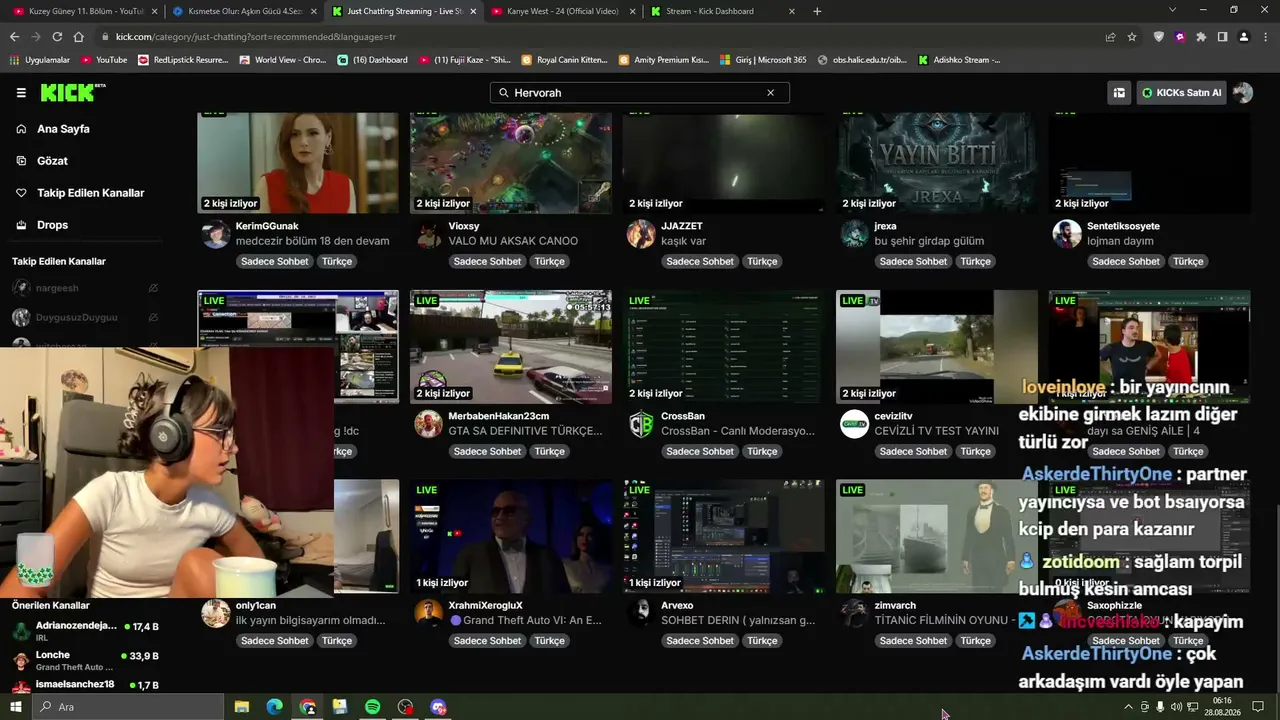Screen dimensions: 1280x720
Task: Click the kick.com address bar
Action: (x=600, y=37)
